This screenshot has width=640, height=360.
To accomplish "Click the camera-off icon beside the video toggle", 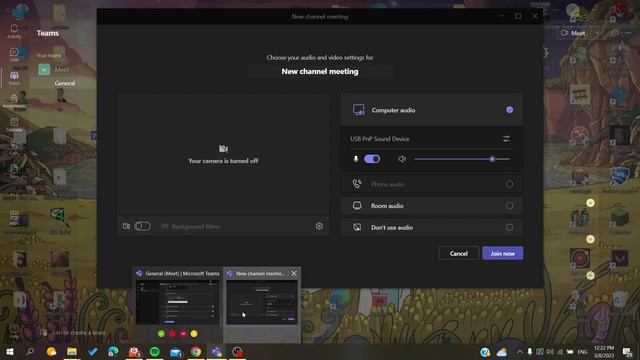I will 126,226.
